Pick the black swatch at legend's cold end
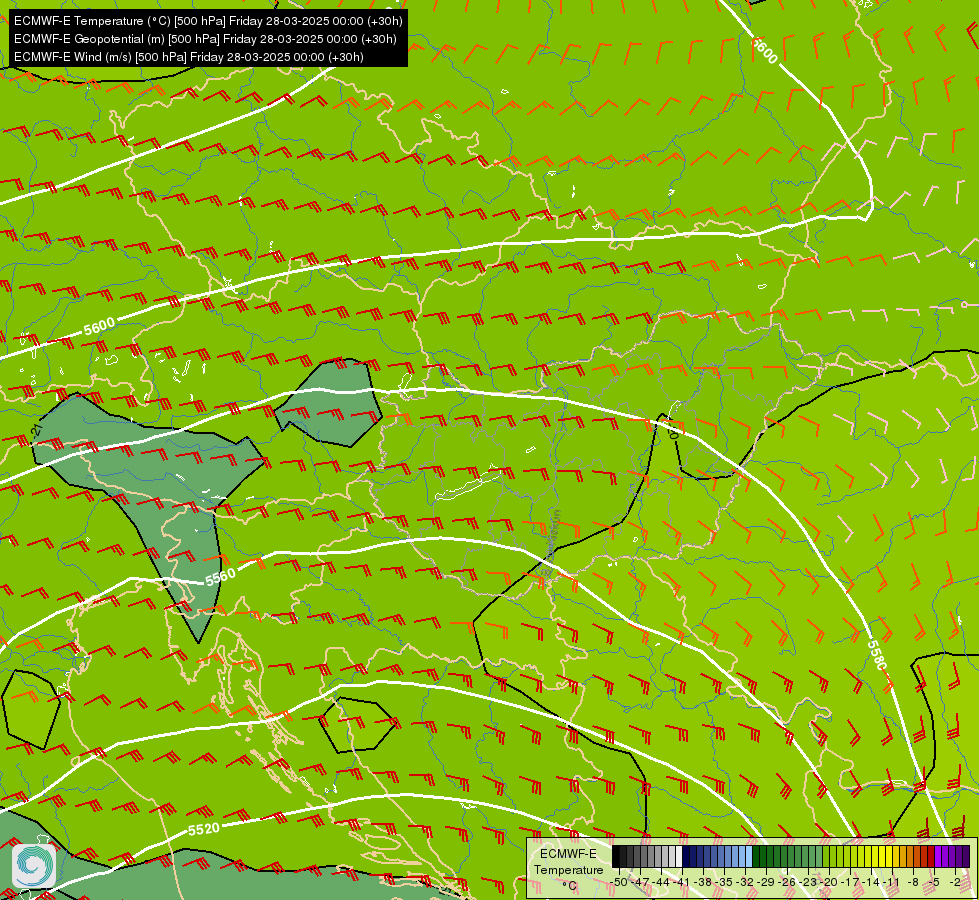This screenshot has width=979, height=900. [x=616, y=856]
